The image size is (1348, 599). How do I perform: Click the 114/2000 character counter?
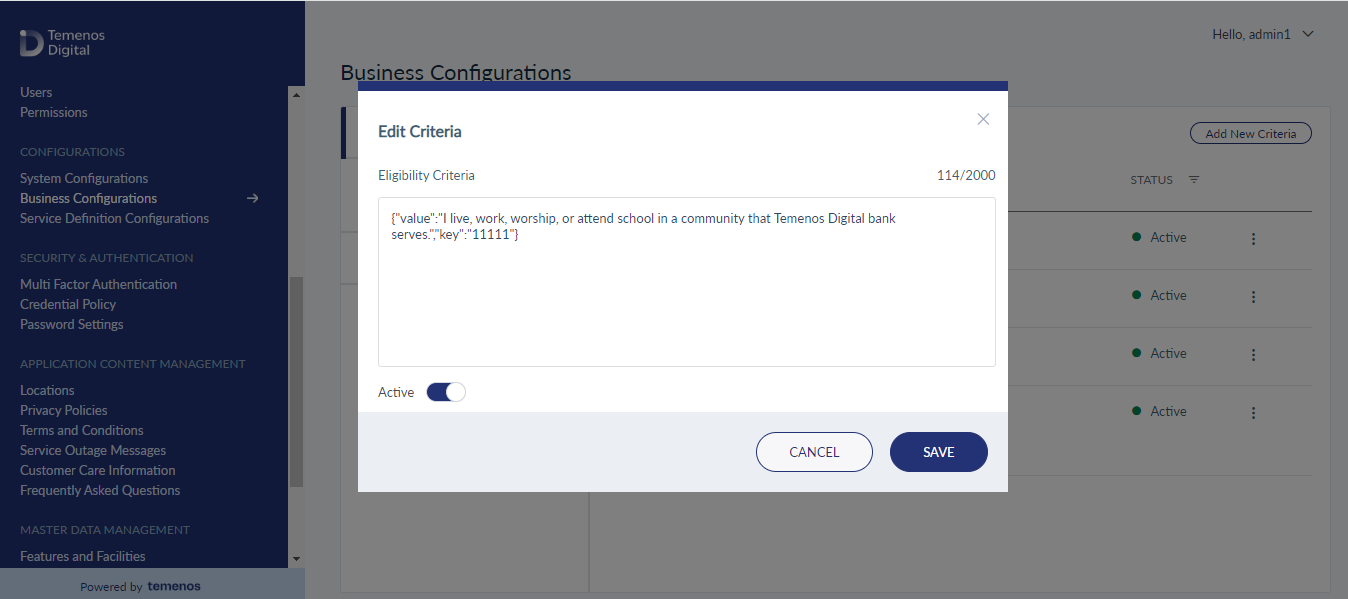966,175
